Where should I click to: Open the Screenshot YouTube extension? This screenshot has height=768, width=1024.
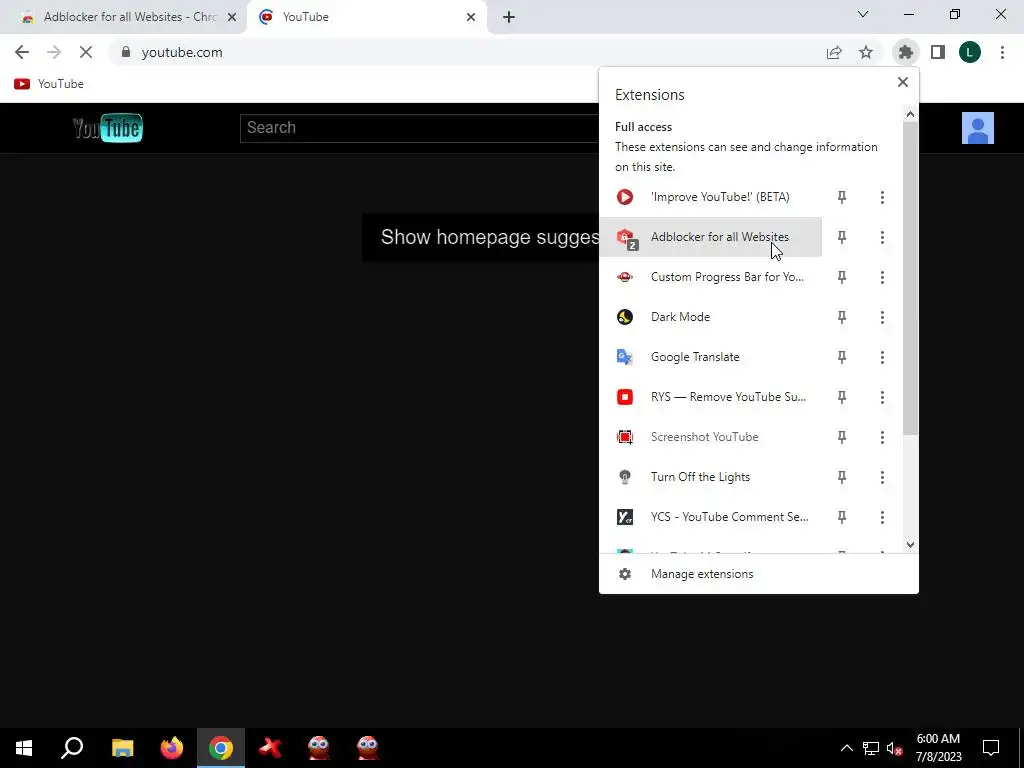(x=711, y=437)
